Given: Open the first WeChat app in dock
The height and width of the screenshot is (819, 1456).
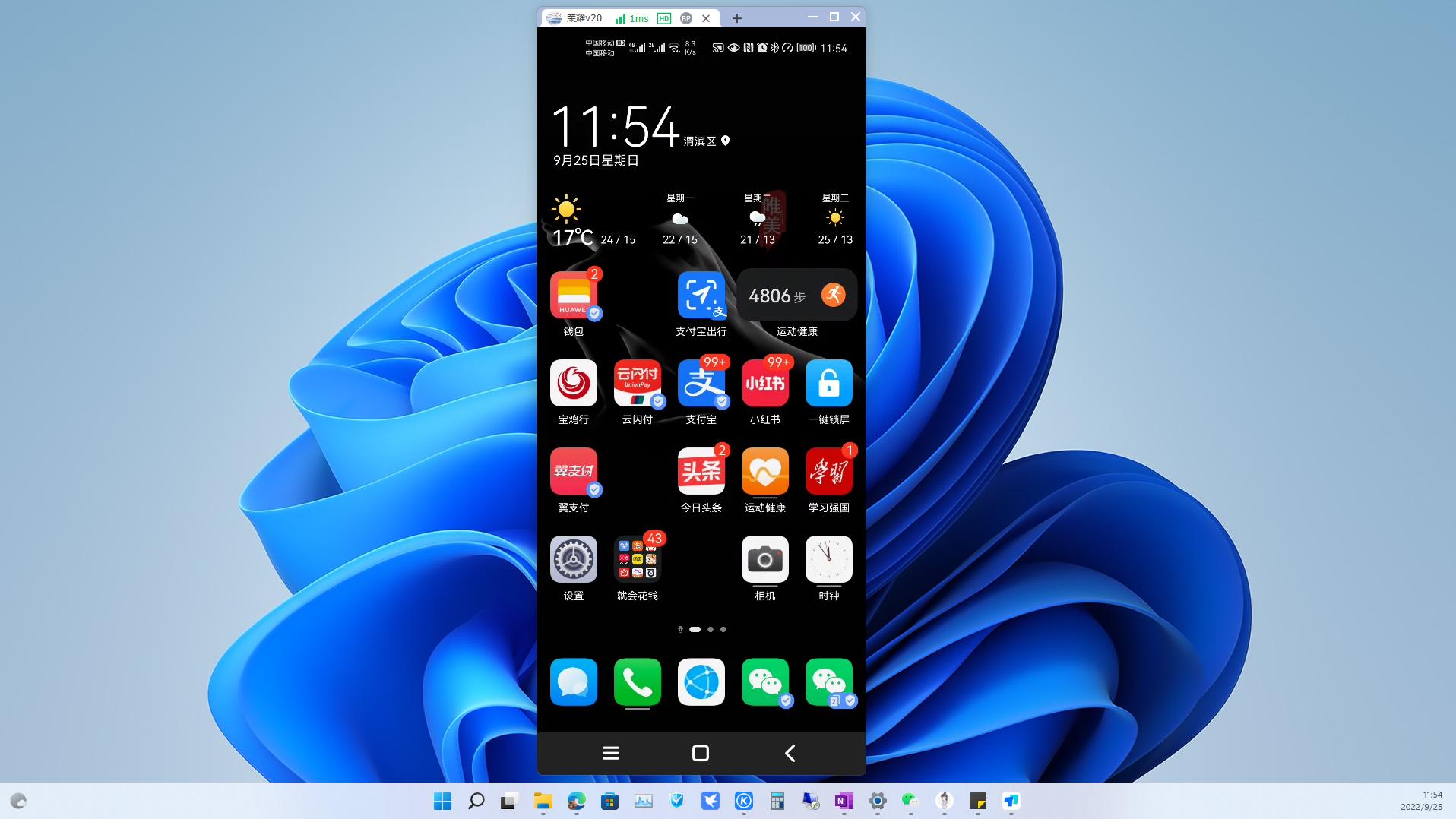Looking at the screenshot, I should click(765, 682).
